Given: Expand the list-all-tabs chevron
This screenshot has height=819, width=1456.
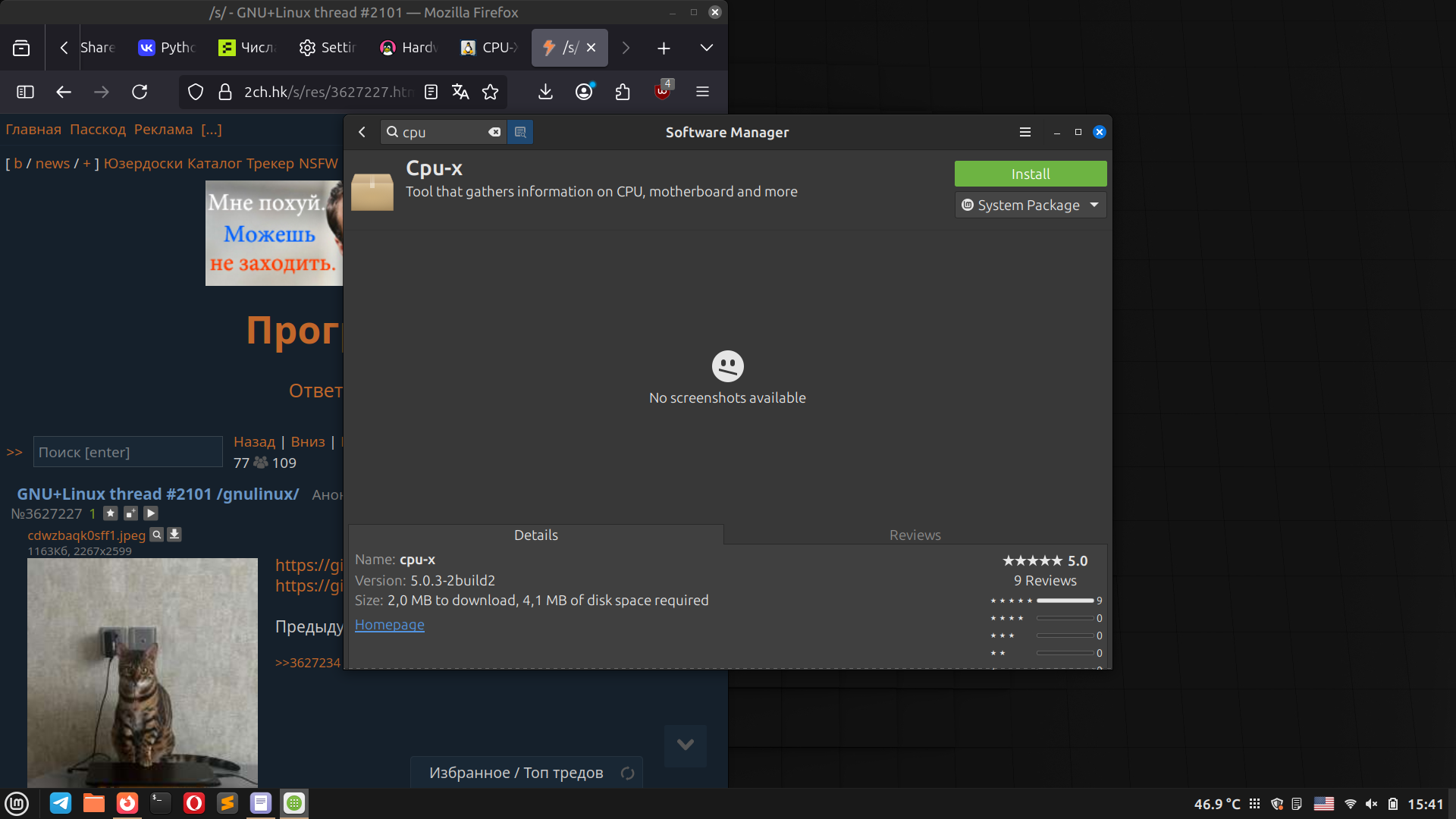Looking at the screenshot, I should (706, 48).
